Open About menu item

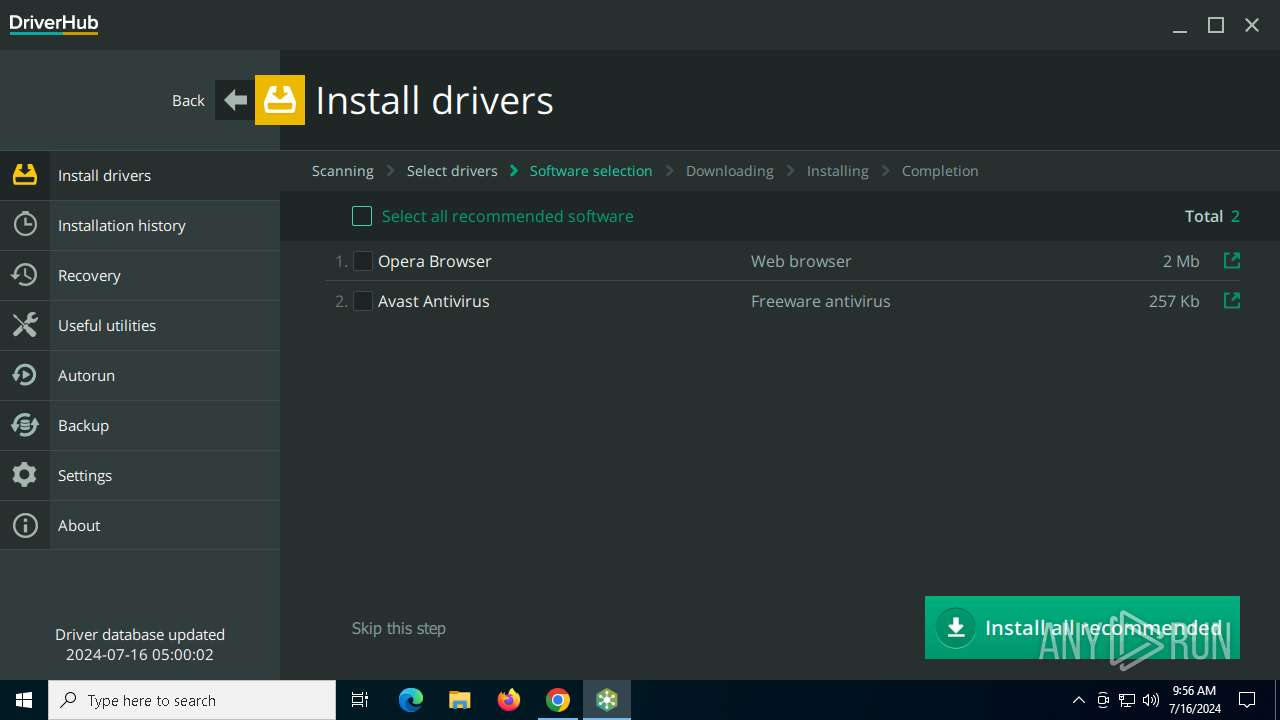(140, 525)
